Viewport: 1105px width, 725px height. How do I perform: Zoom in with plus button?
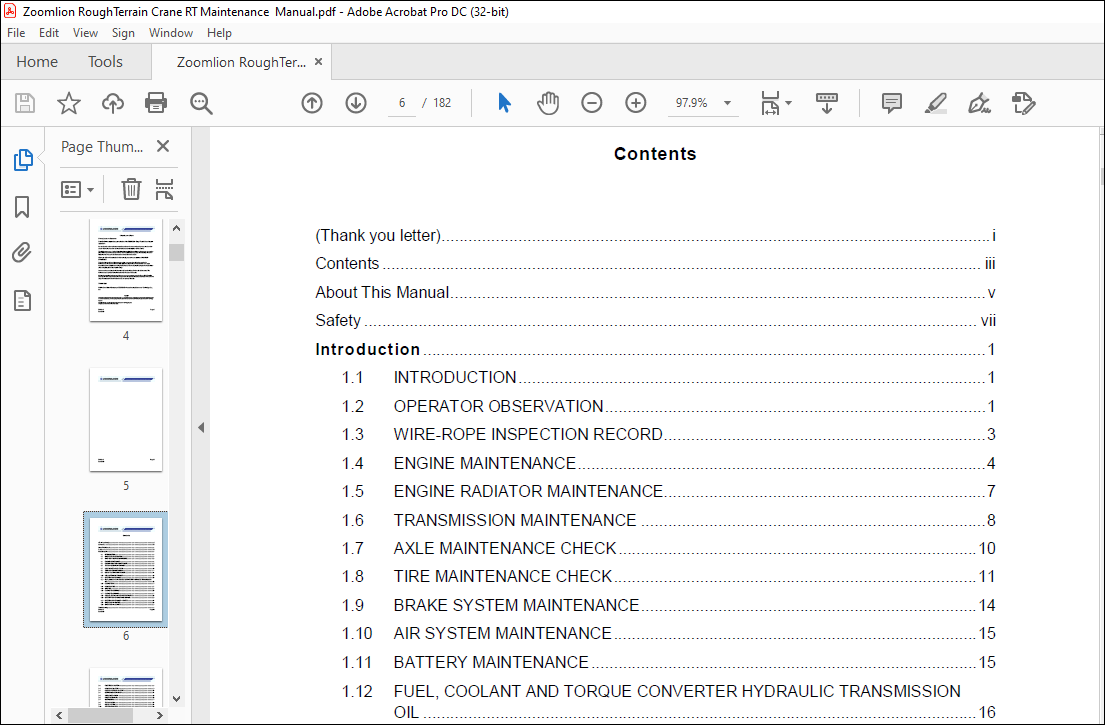click(x=636, y=103)
